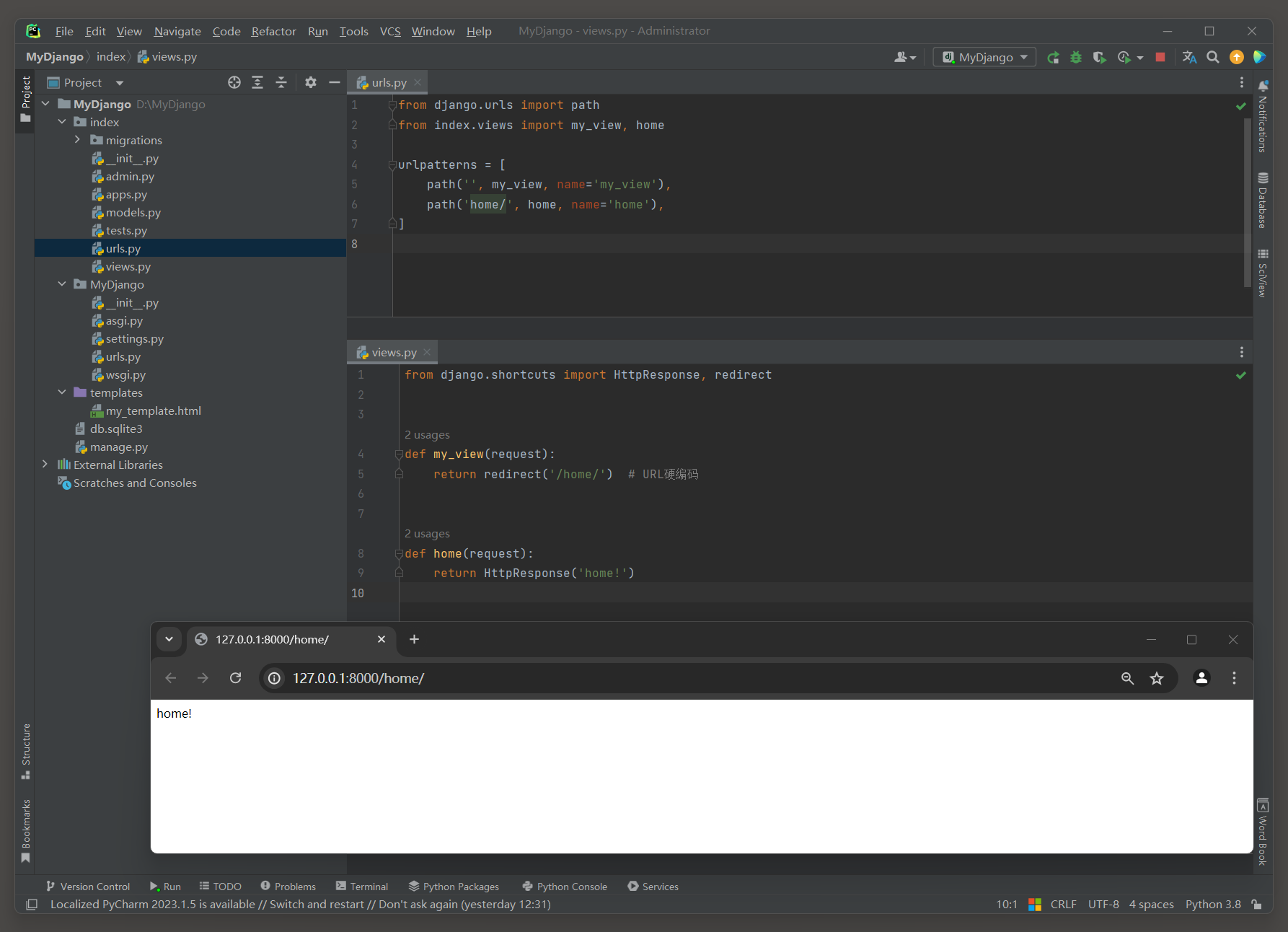Toggle tool window quick access icon
The image size is (1288, 932).
pyautogui.click(x=32, y=905)
